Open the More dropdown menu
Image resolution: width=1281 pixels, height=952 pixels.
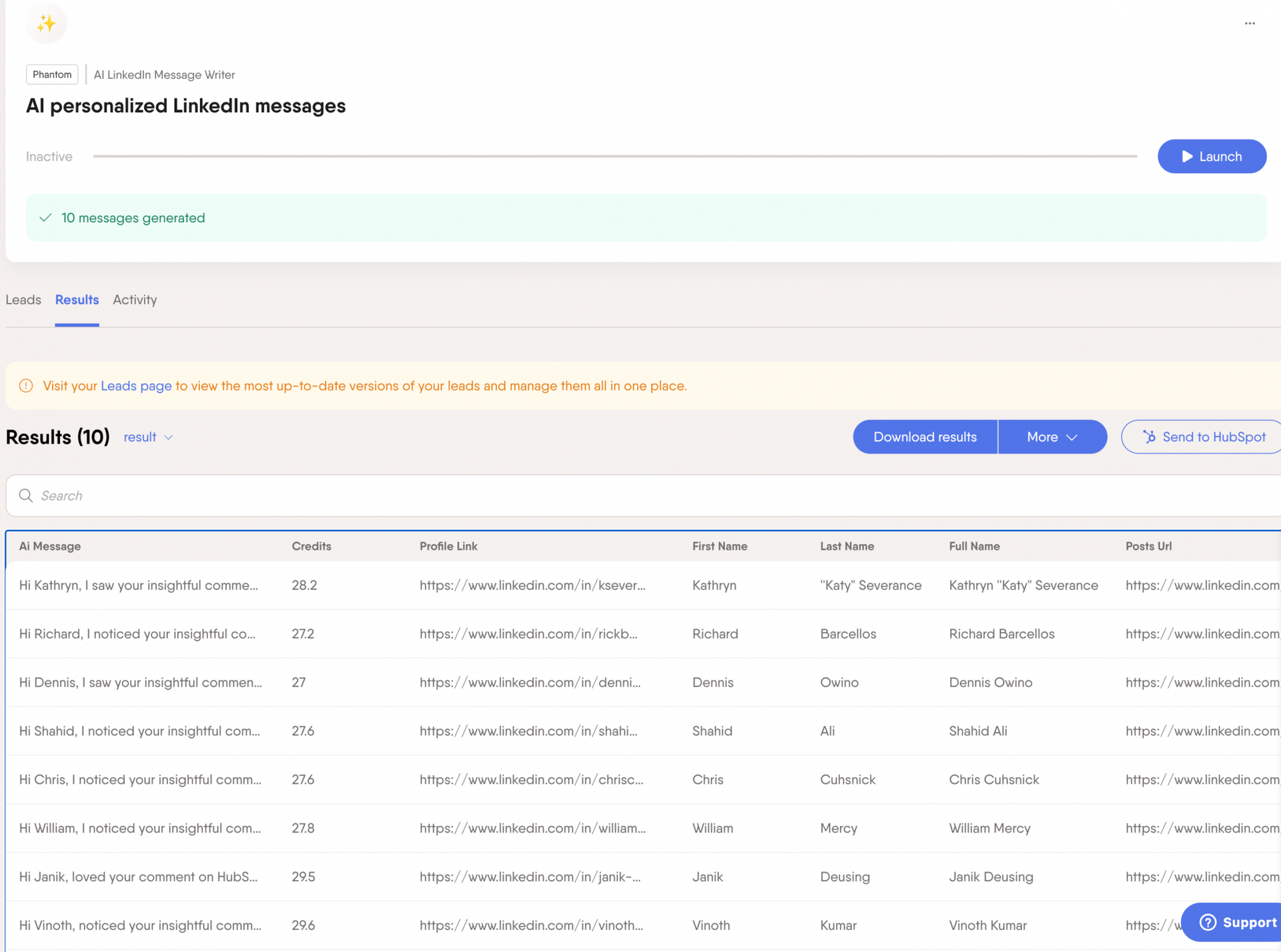1052,437
